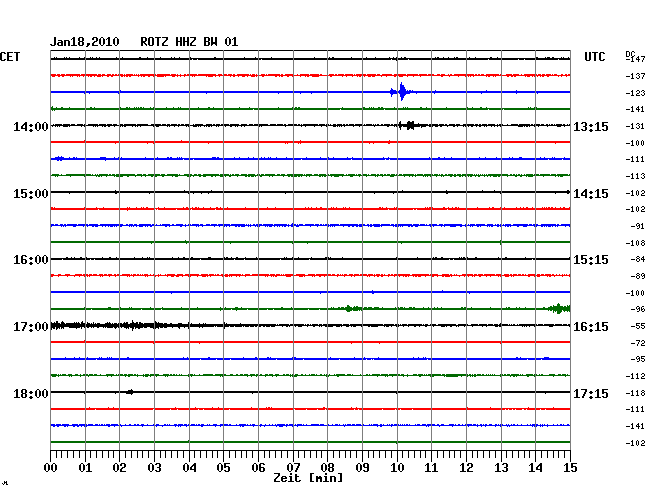
Task: Click the 04 minute axis tick label
Action: point(189,468)
